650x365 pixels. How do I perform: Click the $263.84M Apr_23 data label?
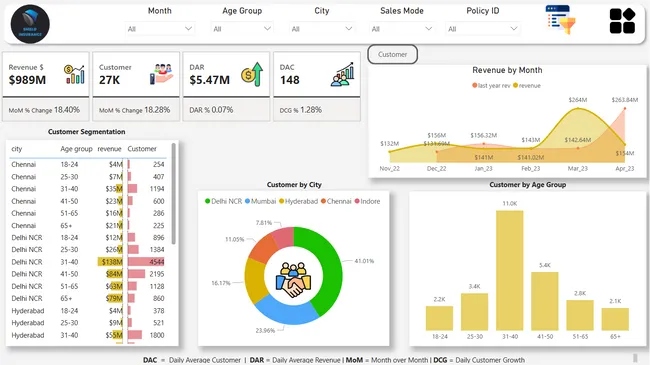point(625,100)
